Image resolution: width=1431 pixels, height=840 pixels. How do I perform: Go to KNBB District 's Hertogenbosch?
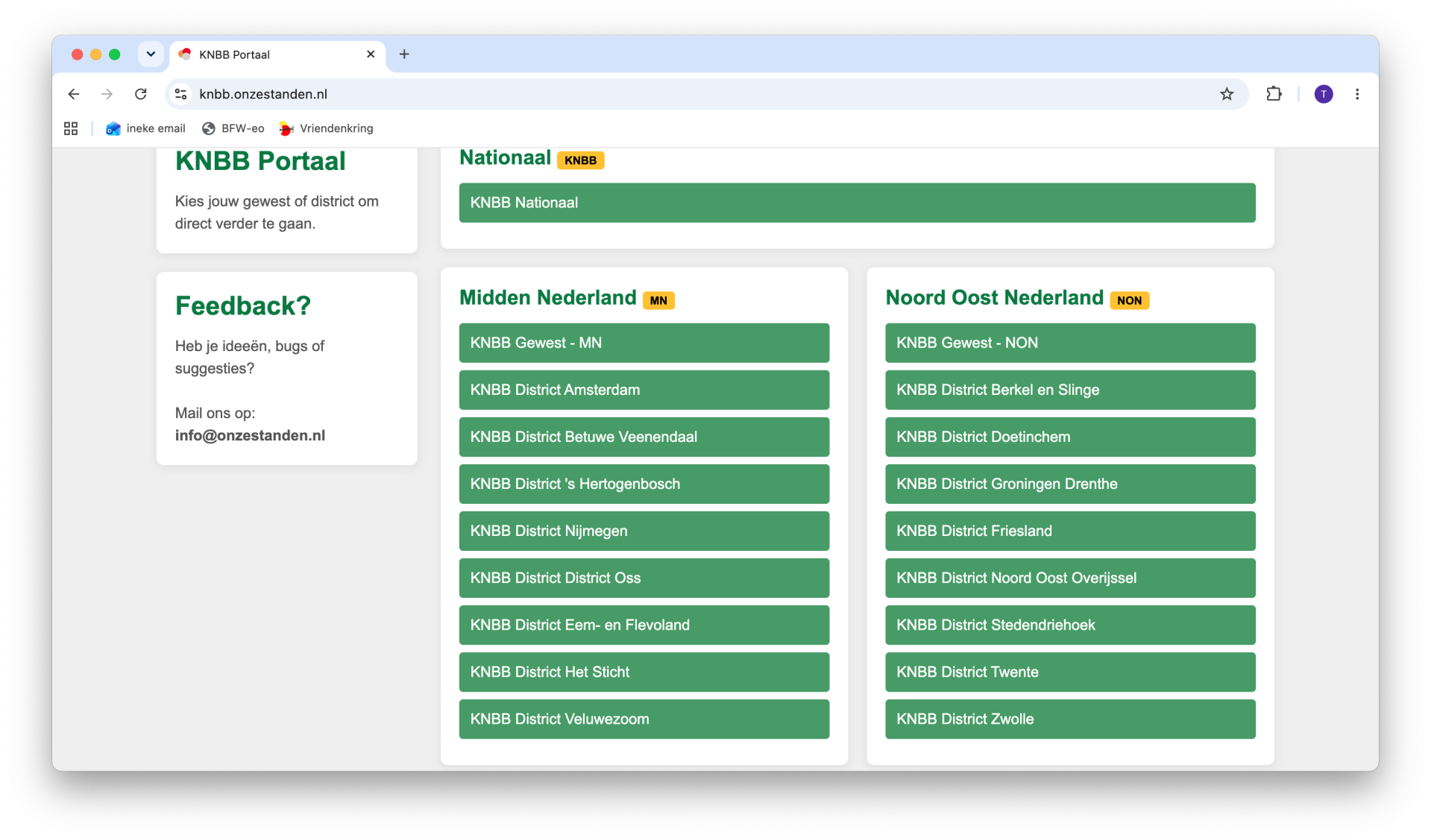pyautogui.click(x=644, y=484)
